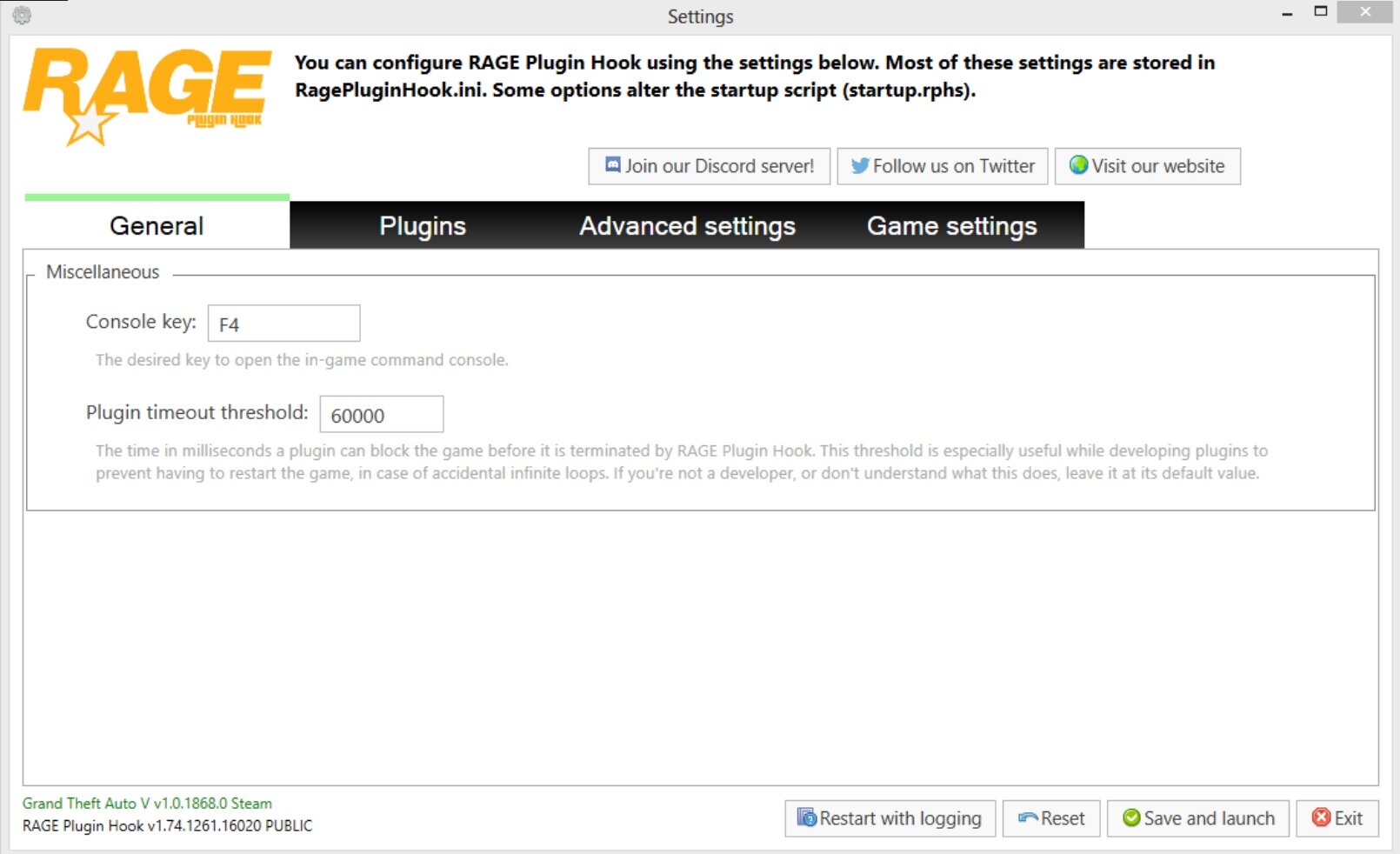Image resolution: width=1400 pixels, height=854 pixels.
Task: Click the red X Exit icon
Action: click(x=1321, y=817)
